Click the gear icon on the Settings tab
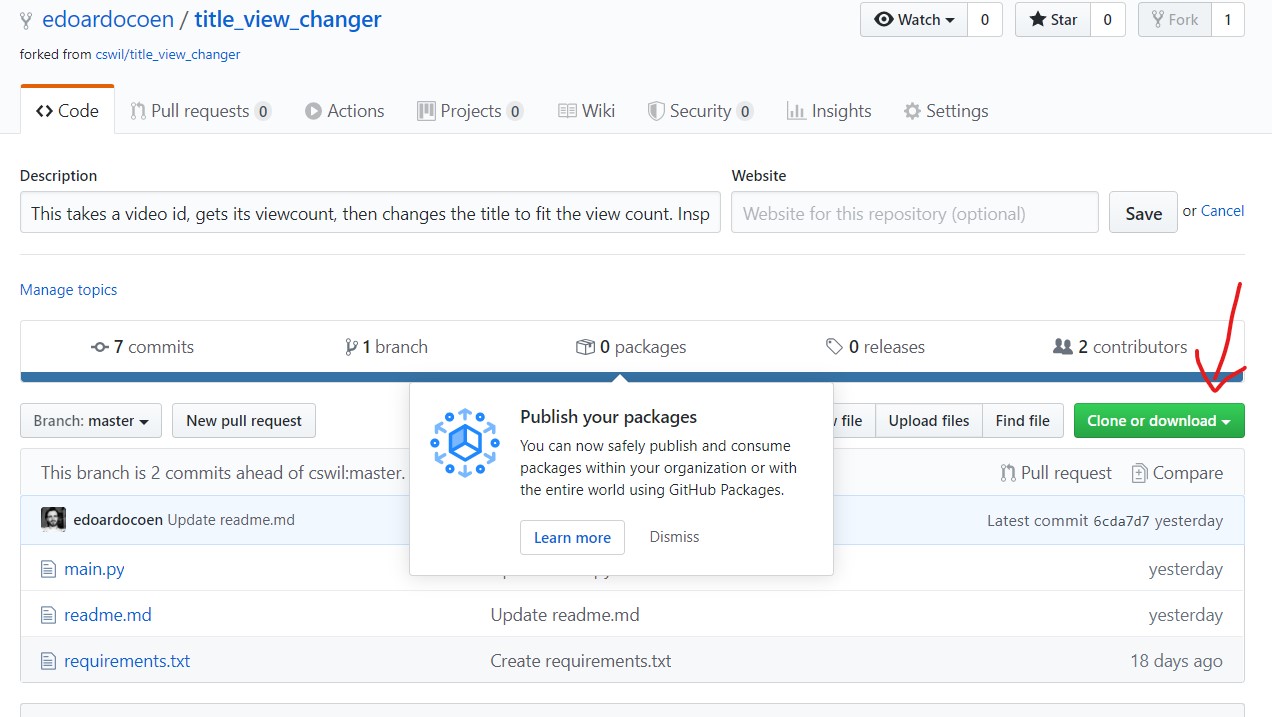The height and width of the screenshot is (717, 1272). click(912, 111)
